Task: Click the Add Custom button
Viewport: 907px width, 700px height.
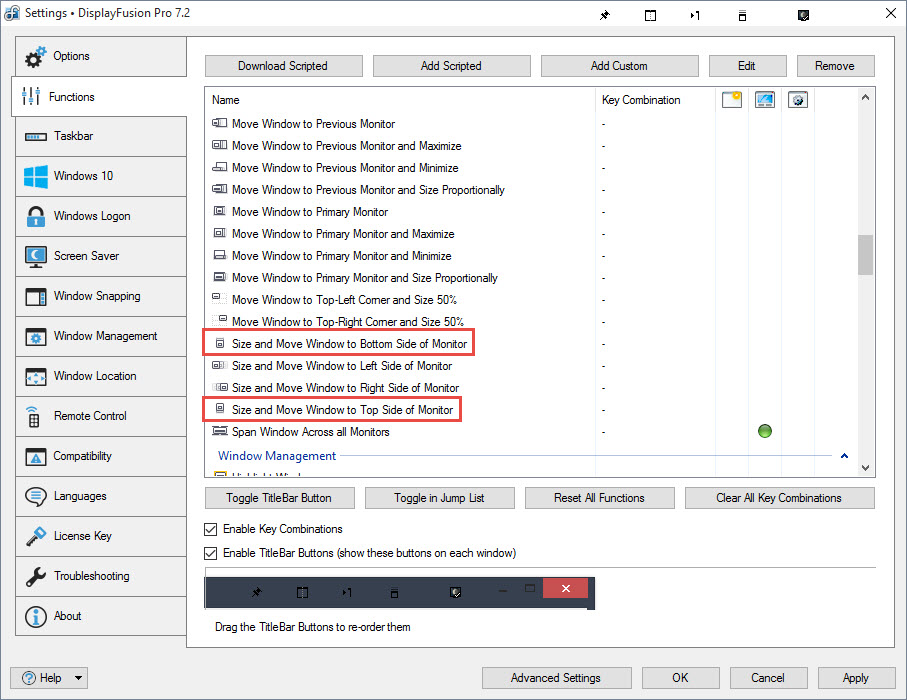Action: pos(619,66)
